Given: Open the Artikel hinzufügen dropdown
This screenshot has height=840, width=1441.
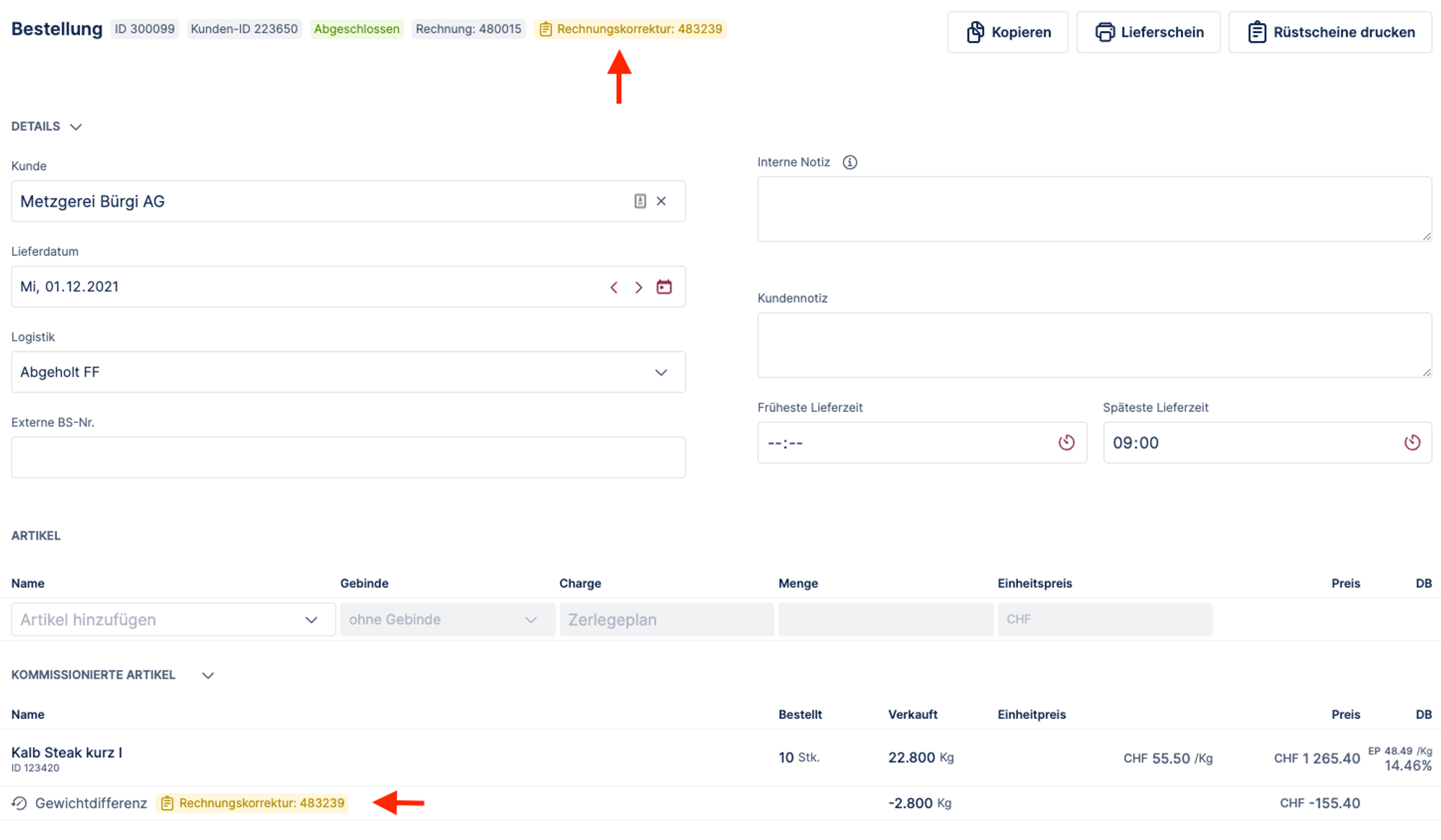Looking at the screenshot, I should pyautogui.click(x=173, y=620).
